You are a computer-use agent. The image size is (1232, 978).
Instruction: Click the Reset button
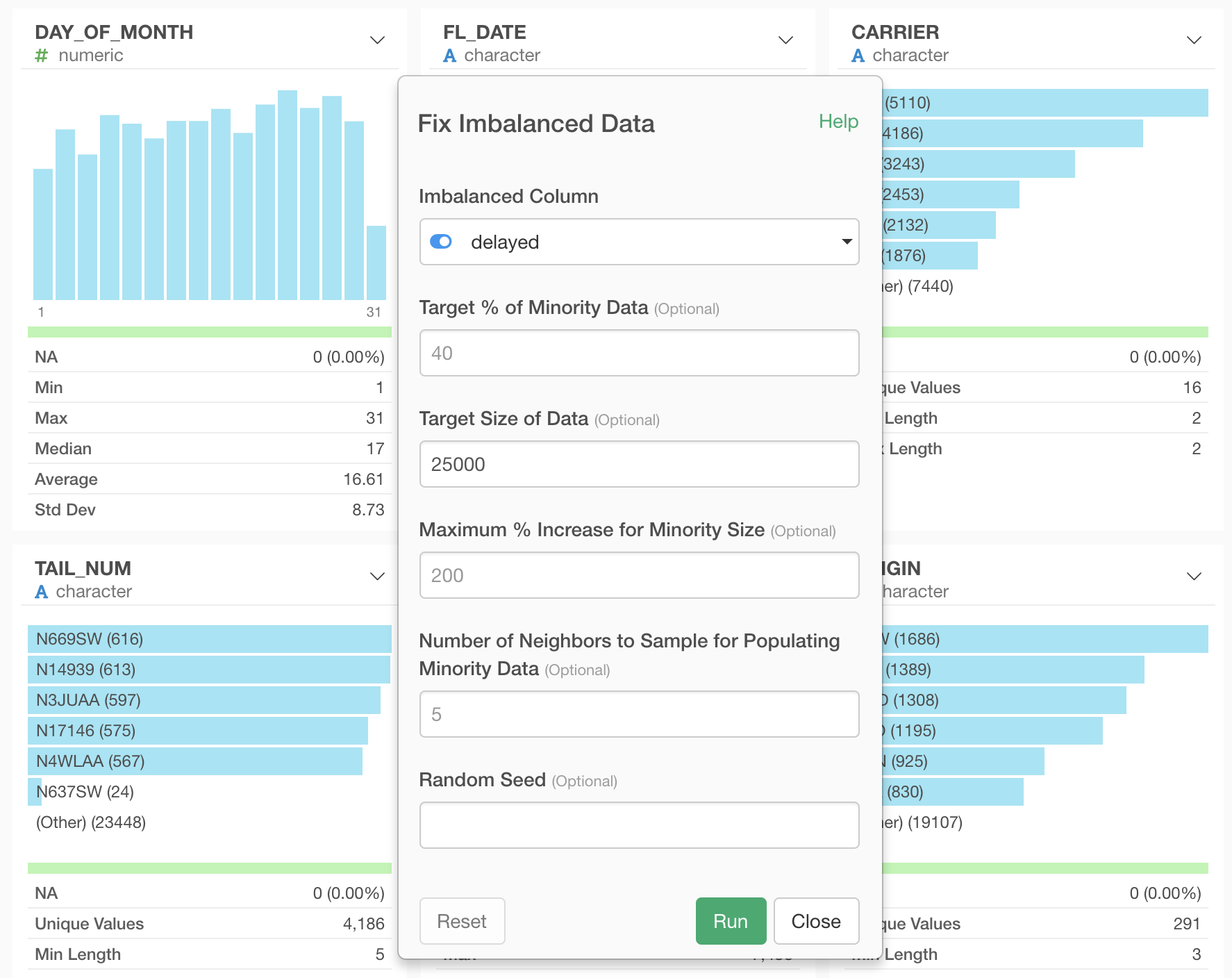point(462,921)
